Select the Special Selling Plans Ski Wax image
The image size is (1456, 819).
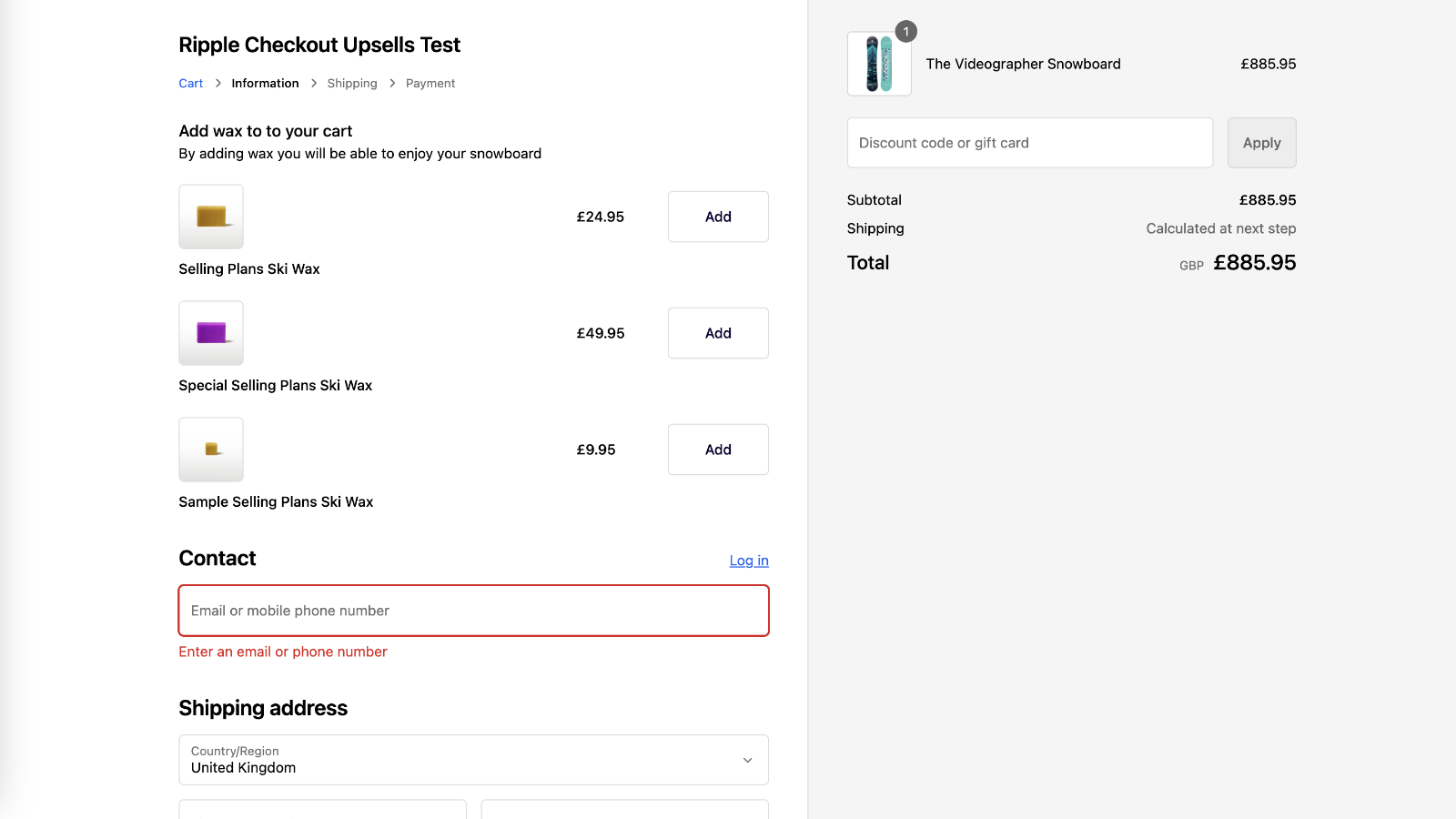pos(210,333)
